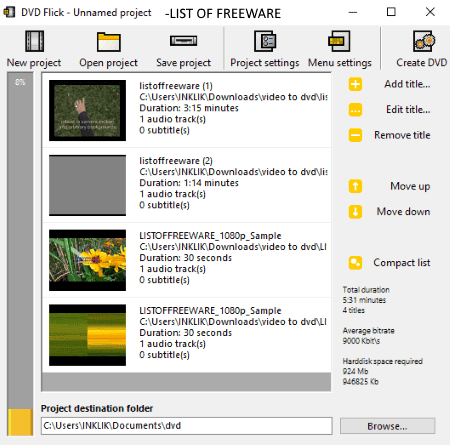Click the 924 Mb space value
This screenshot has width=450, height=445.
point(355,371)
